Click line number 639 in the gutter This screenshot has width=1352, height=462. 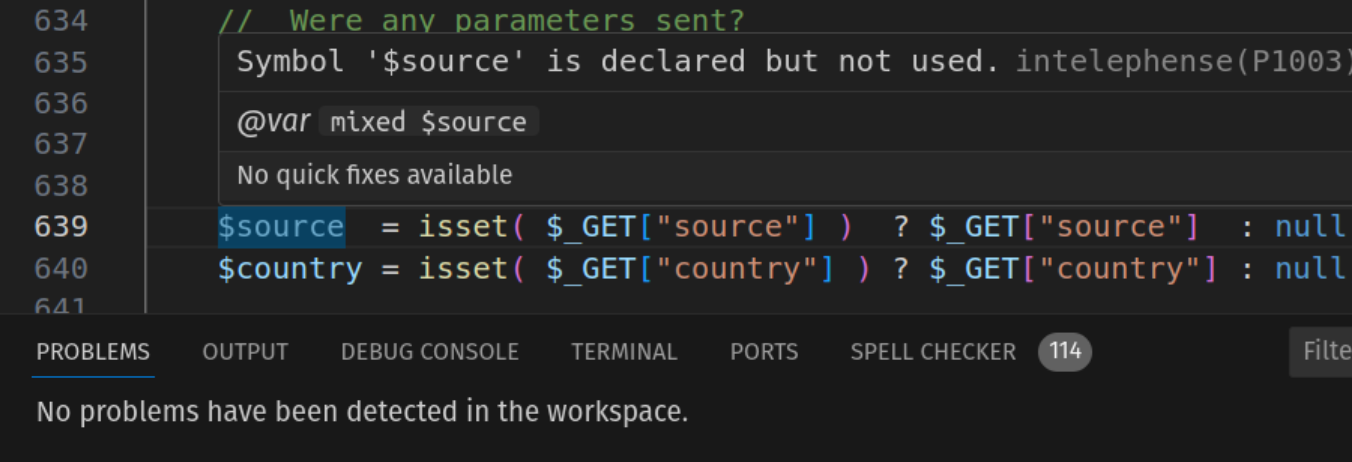coord(61,227)
